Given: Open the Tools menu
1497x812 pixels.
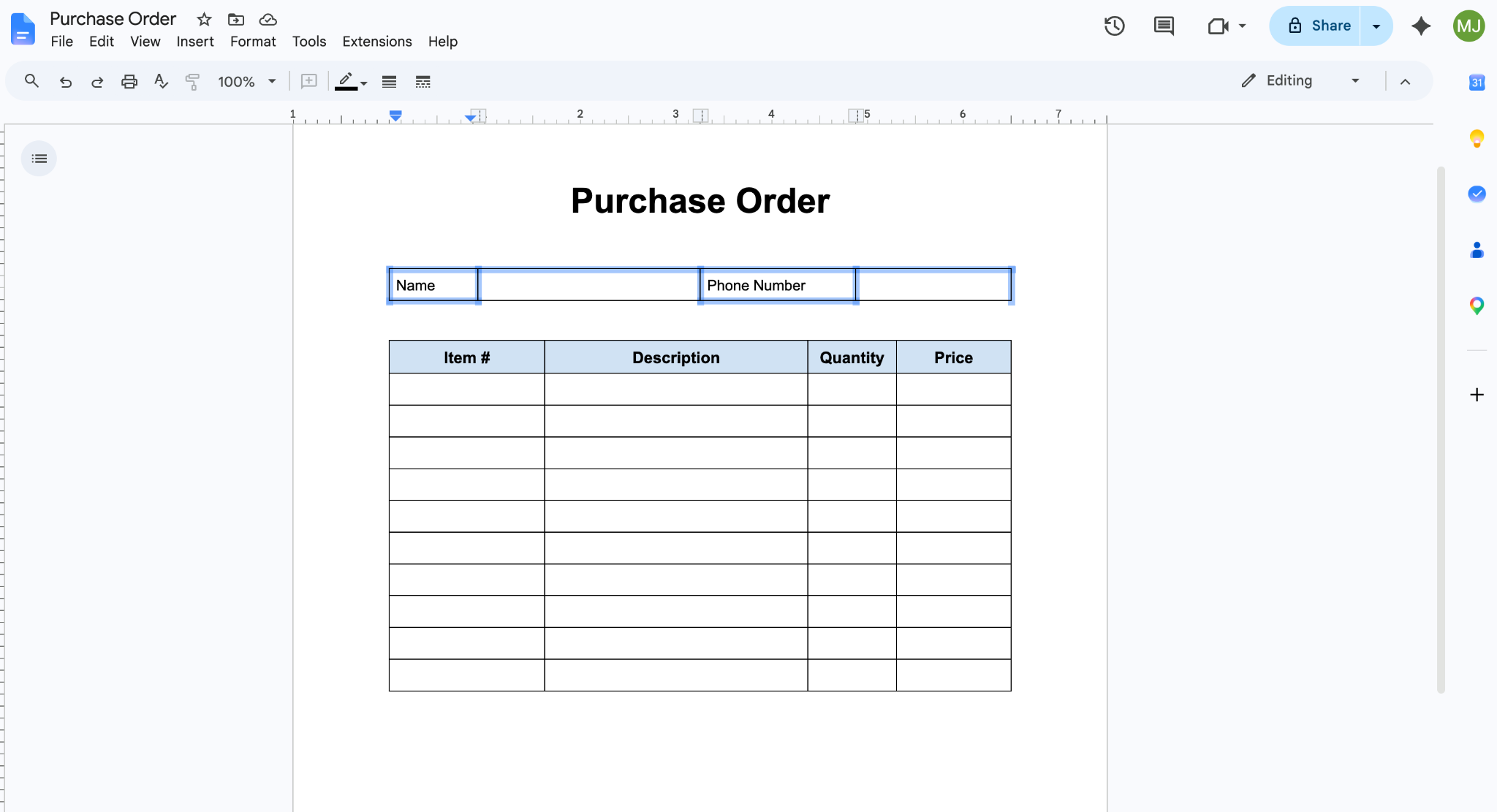Looking at the screenshot, I should pyautogui.click(x=309, y=42).
